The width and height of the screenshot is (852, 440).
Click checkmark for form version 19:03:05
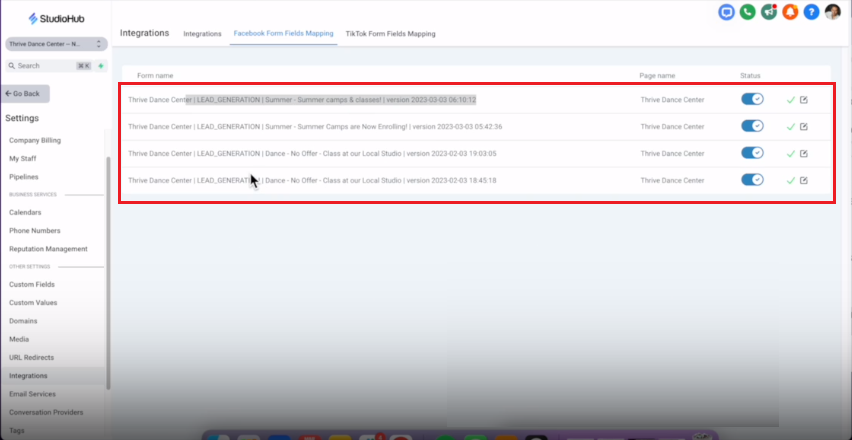click(791, 154)
